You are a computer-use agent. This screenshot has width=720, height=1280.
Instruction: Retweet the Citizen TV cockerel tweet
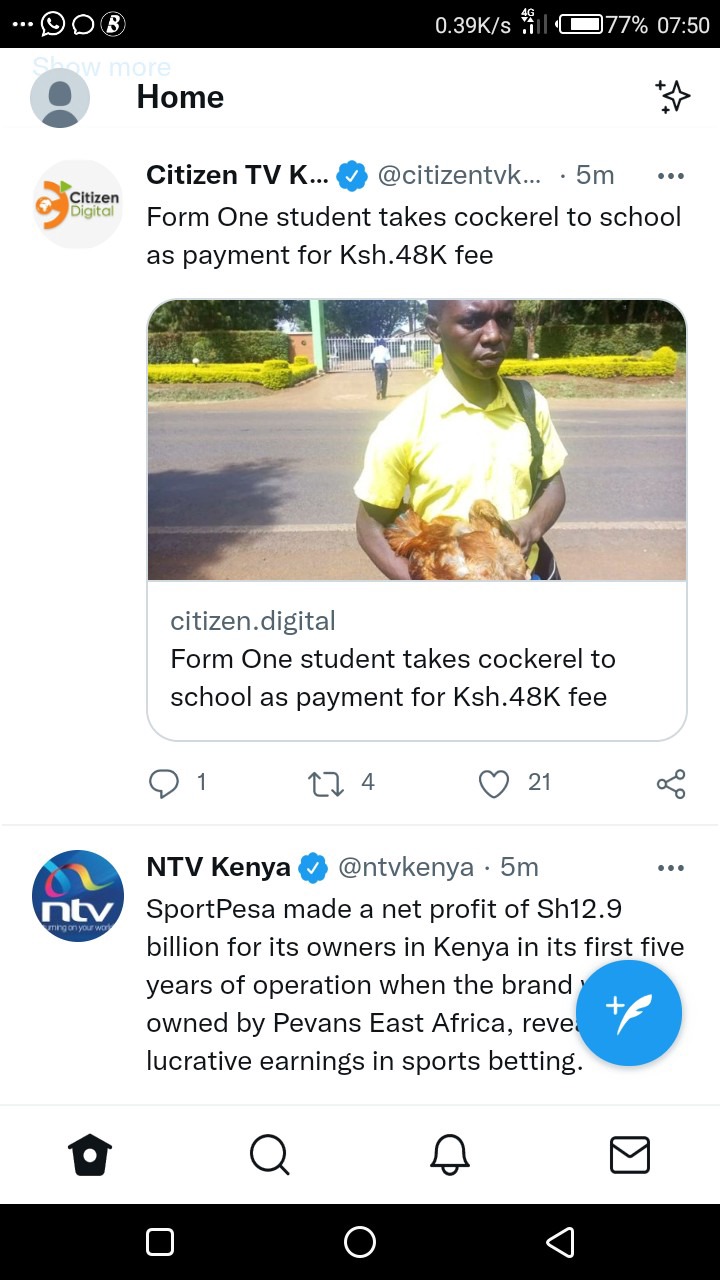click(x=325, y=784)
